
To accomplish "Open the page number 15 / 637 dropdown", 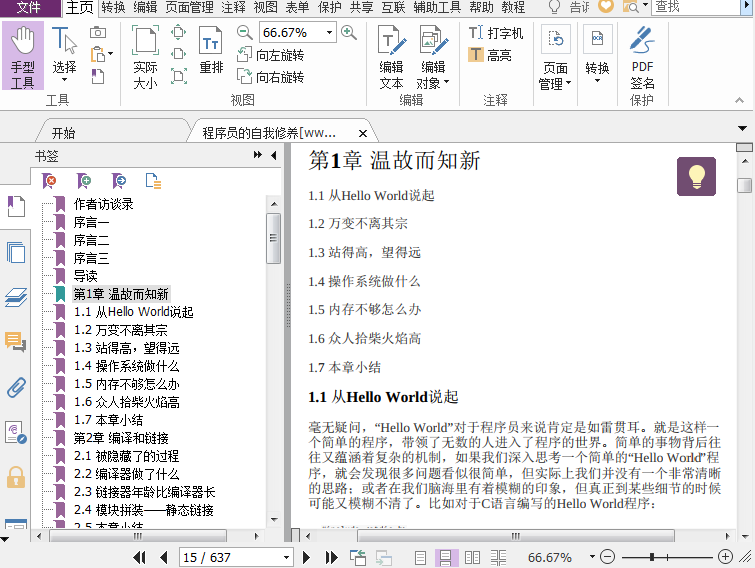I will click(x=286, y=557).
